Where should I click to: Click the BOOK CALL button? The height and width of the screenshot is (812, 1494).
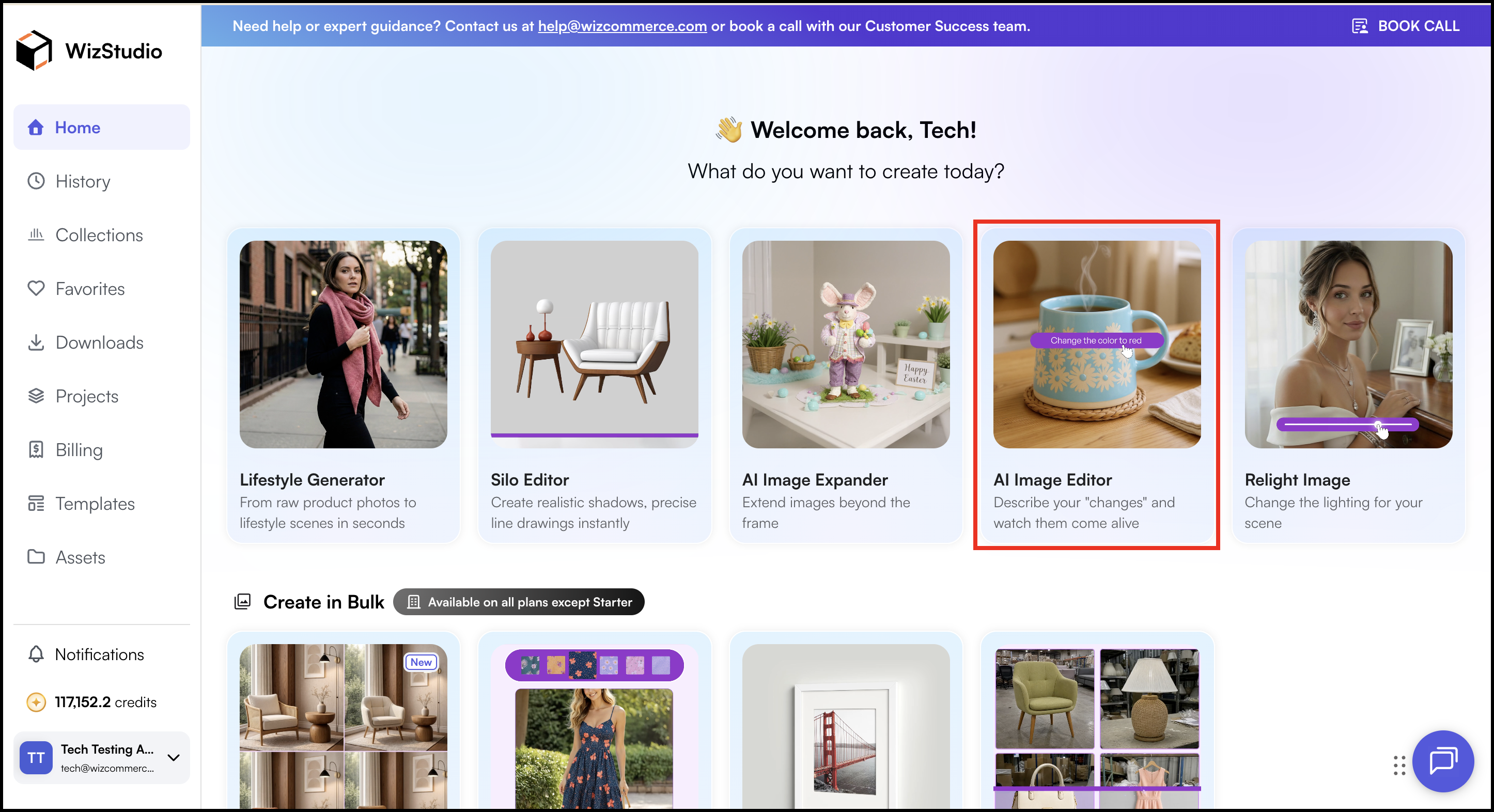tap(1405, 26)
